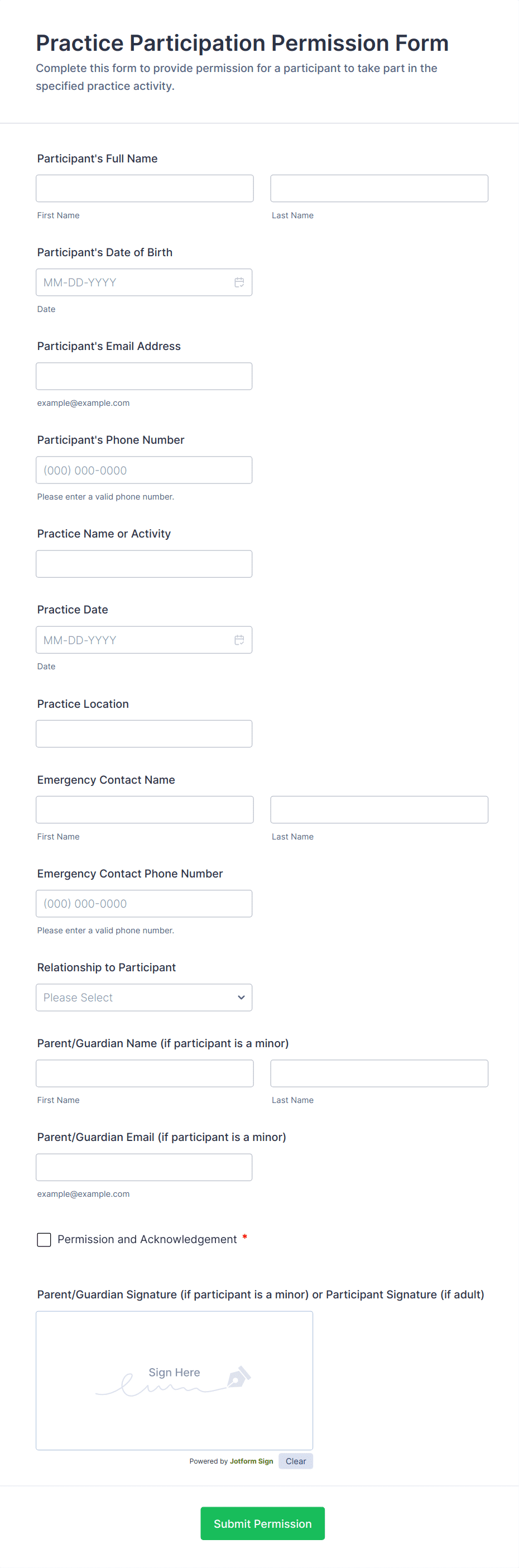The image size is (519, 1568).
Task: Click the Parent/Guardian Email input field
Action: 143,1167
